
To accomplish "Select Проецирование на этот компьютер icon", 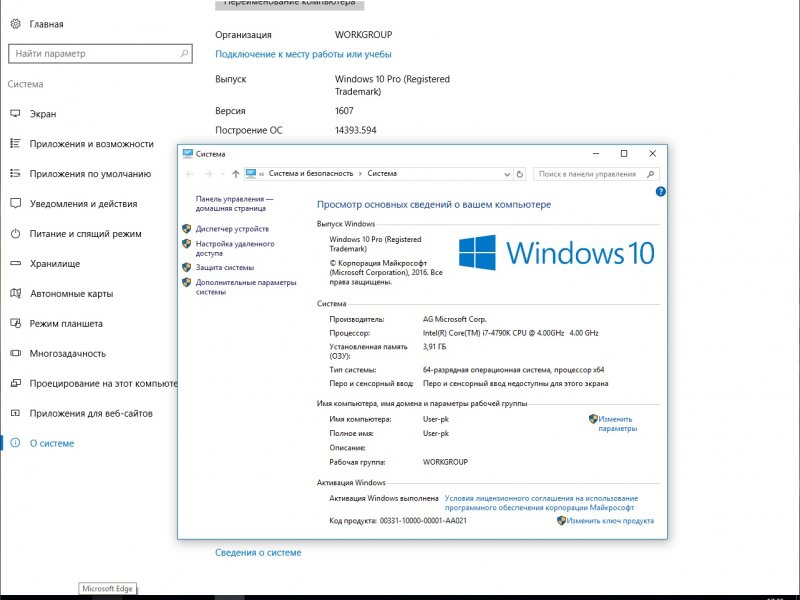I will coord(16,383).
